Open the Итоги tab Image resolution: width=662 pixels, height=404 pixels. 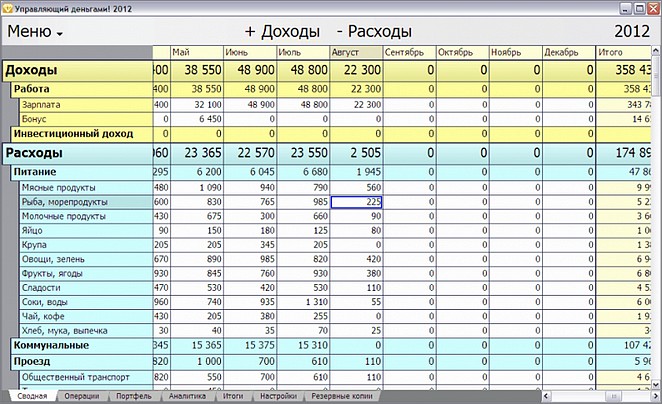click(233, 396)
